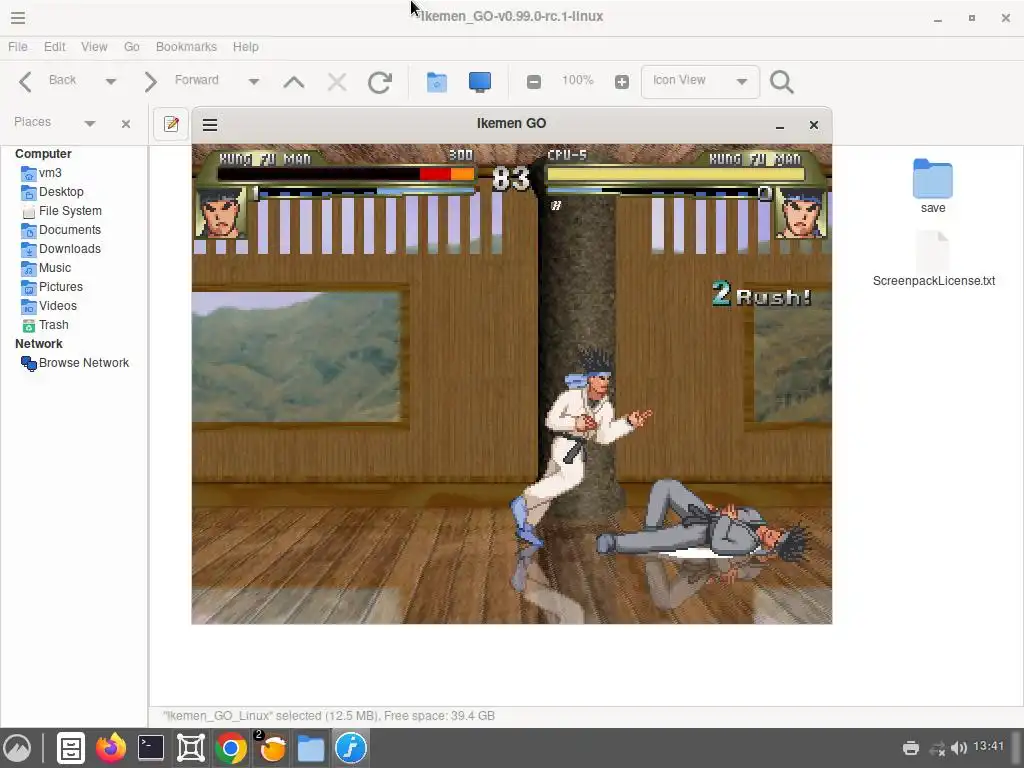Image resolution: width=1024 pixels, height=768 pixels.
Task: Open the network tray icon
Action: 938,748
